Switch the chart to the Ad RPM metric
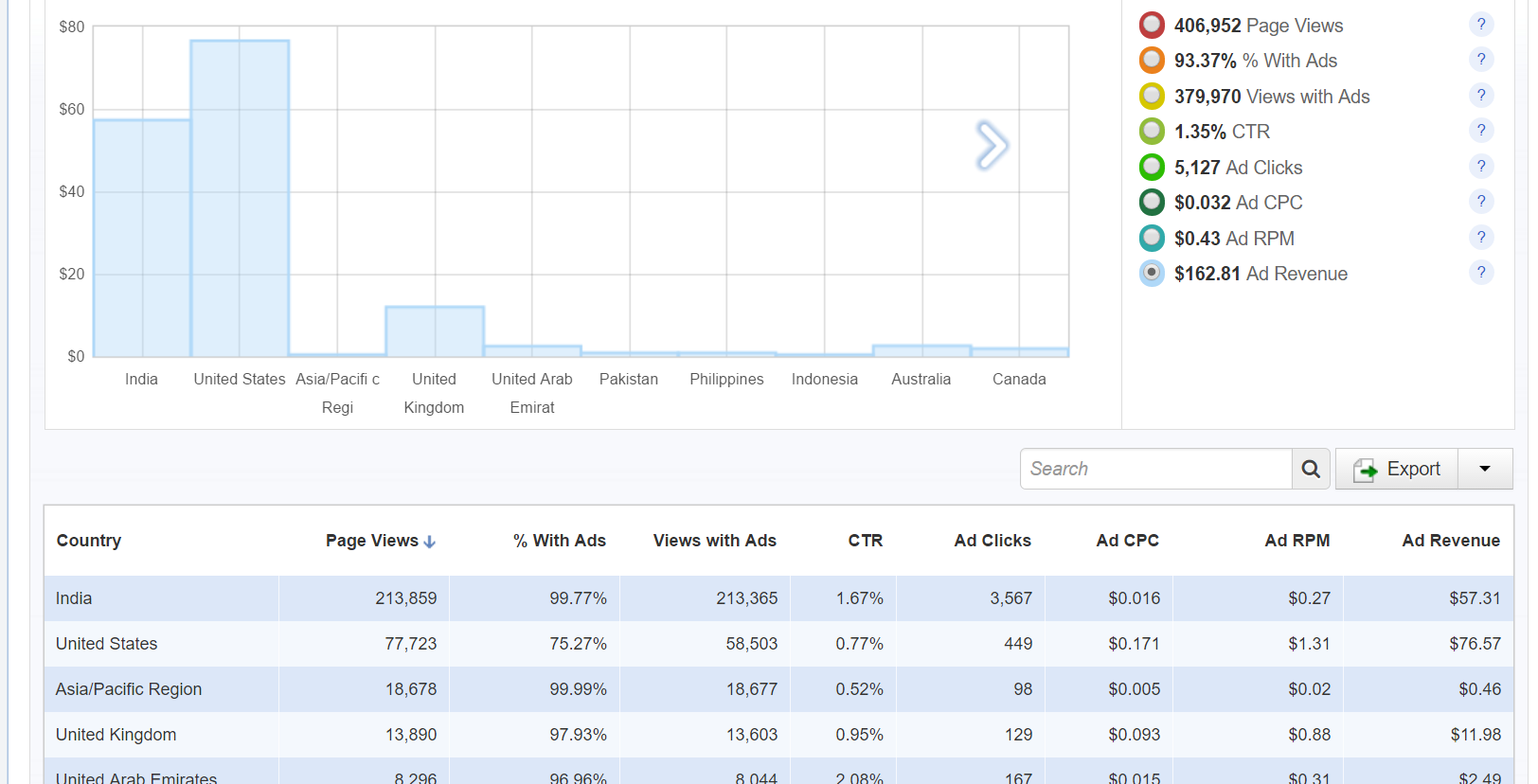The height and width of the screenshot is (784, 1538). click(1152, 239)
